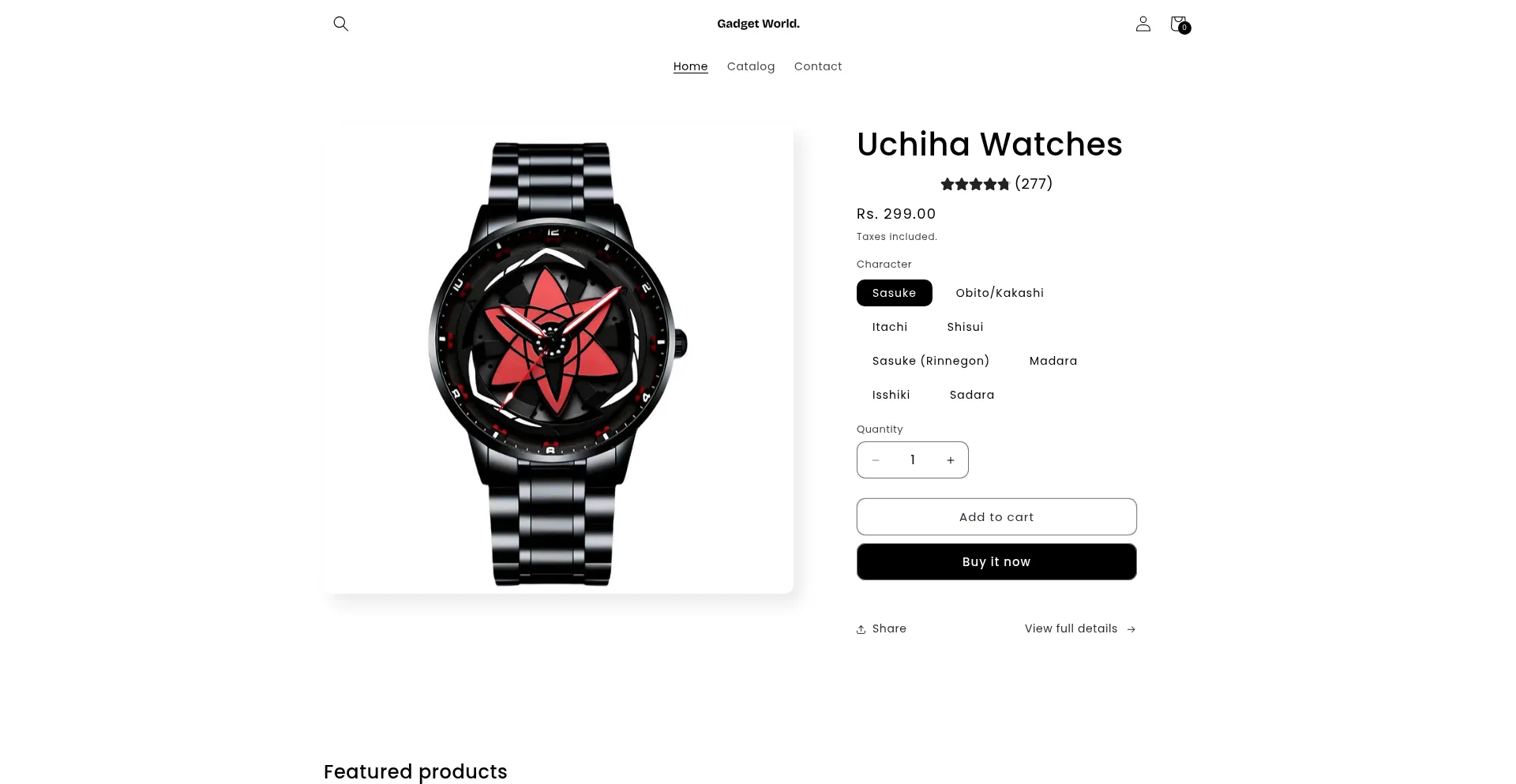Choose the Itachi variant

tap(890, 327)
